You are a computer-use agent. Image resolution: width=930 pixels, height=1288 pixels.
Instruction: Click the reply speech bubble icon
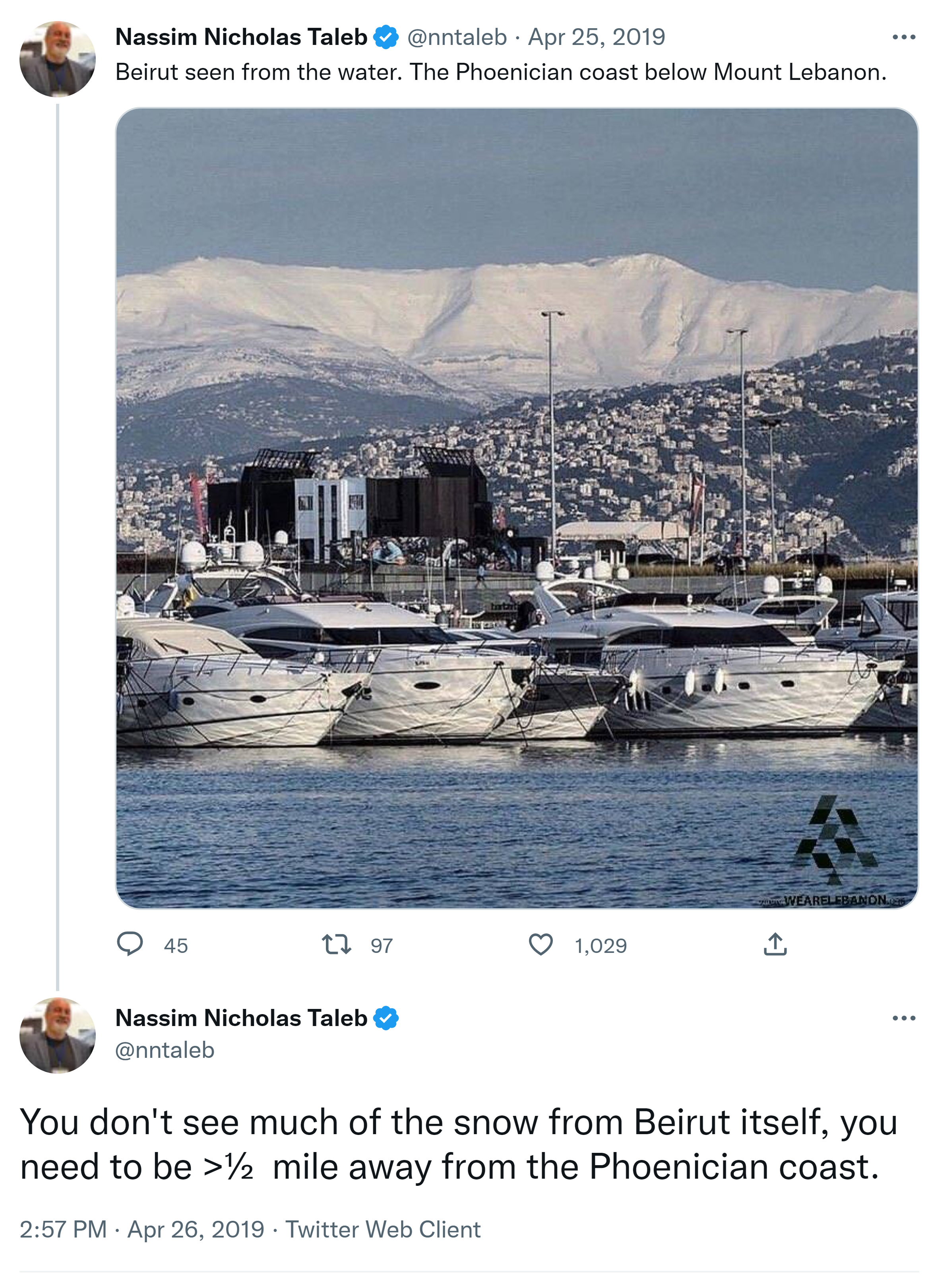click(130, 945)
